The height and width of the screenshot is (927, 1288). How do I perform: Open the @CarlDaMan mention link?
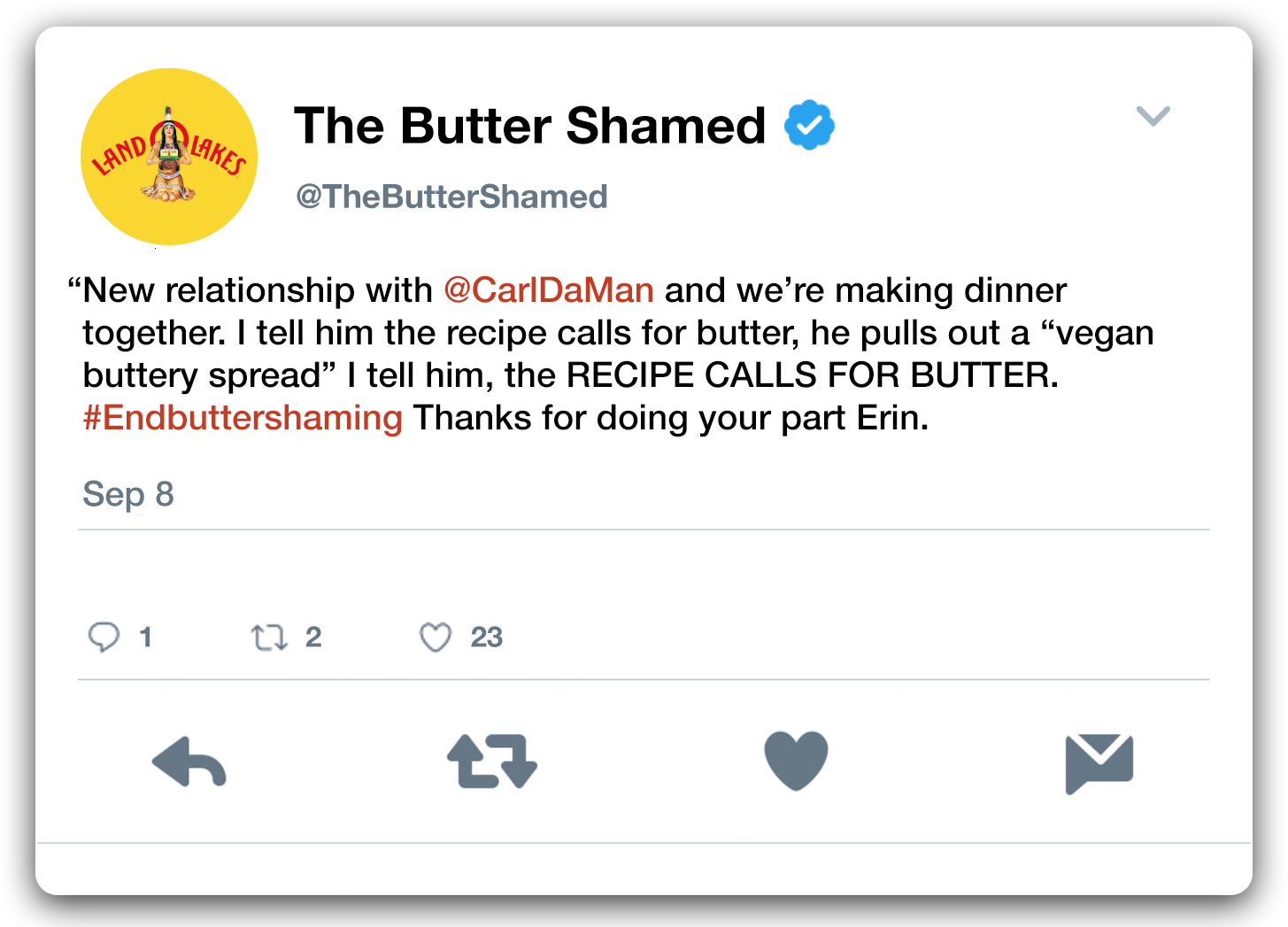tap(548, 290)
